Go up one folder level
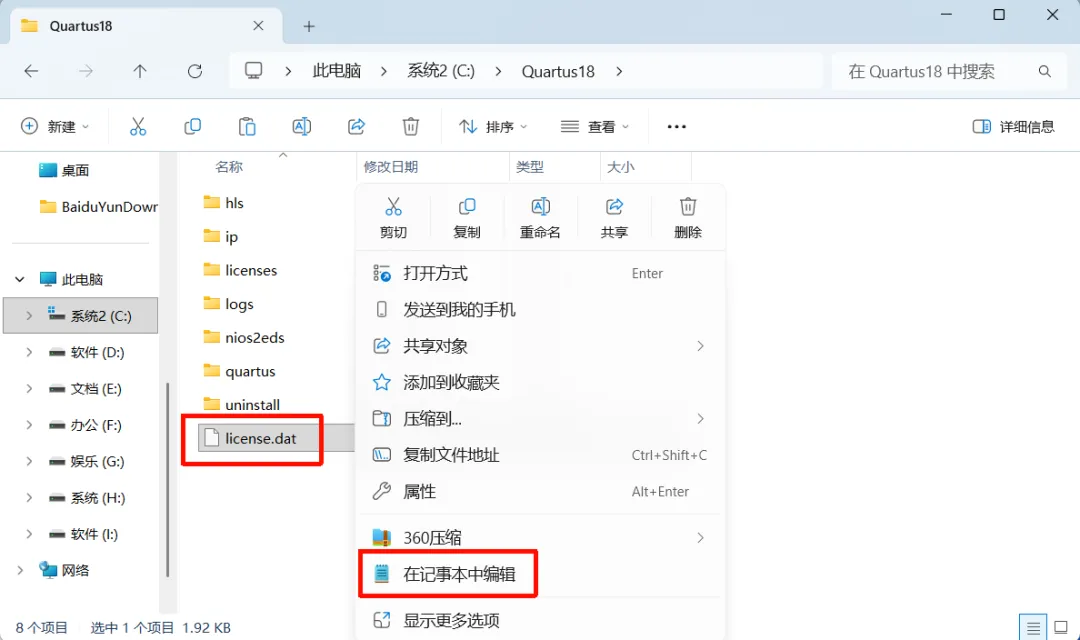This screenshot has width=1080, height=640. click(140, 71)
